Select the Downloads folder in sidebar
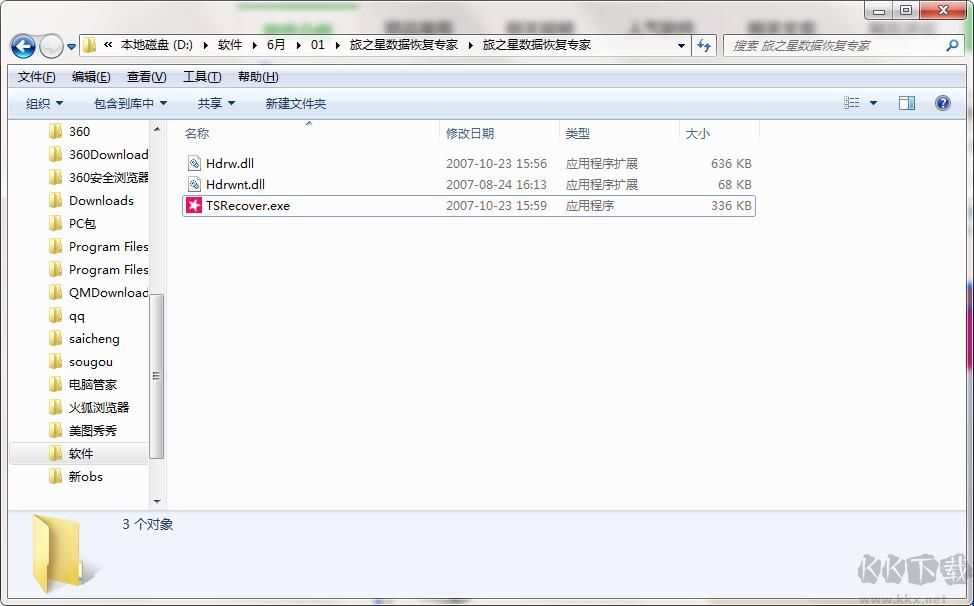Screen dimensions: 974x606 [x=100, y=200]
